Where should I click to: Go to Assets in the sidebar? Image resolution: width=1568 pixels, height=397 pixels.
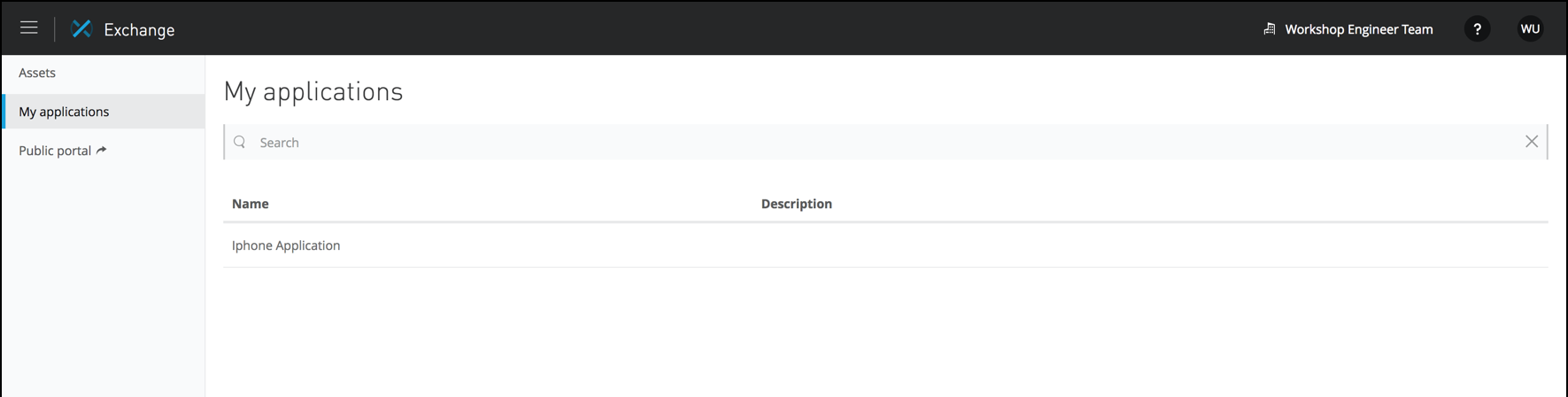pos(37,73)
